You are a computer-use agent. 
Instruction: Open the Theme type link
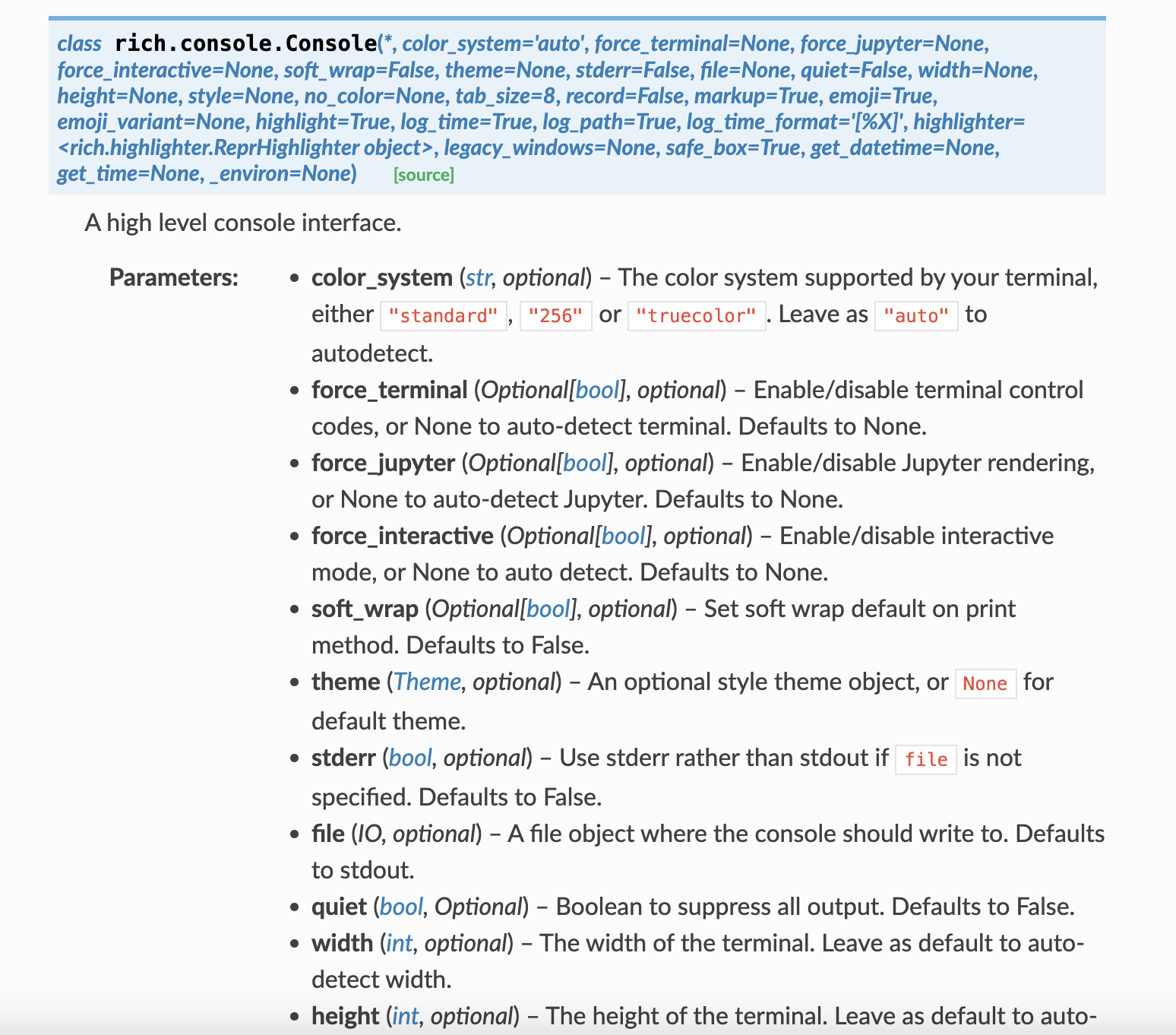[427, 682]
